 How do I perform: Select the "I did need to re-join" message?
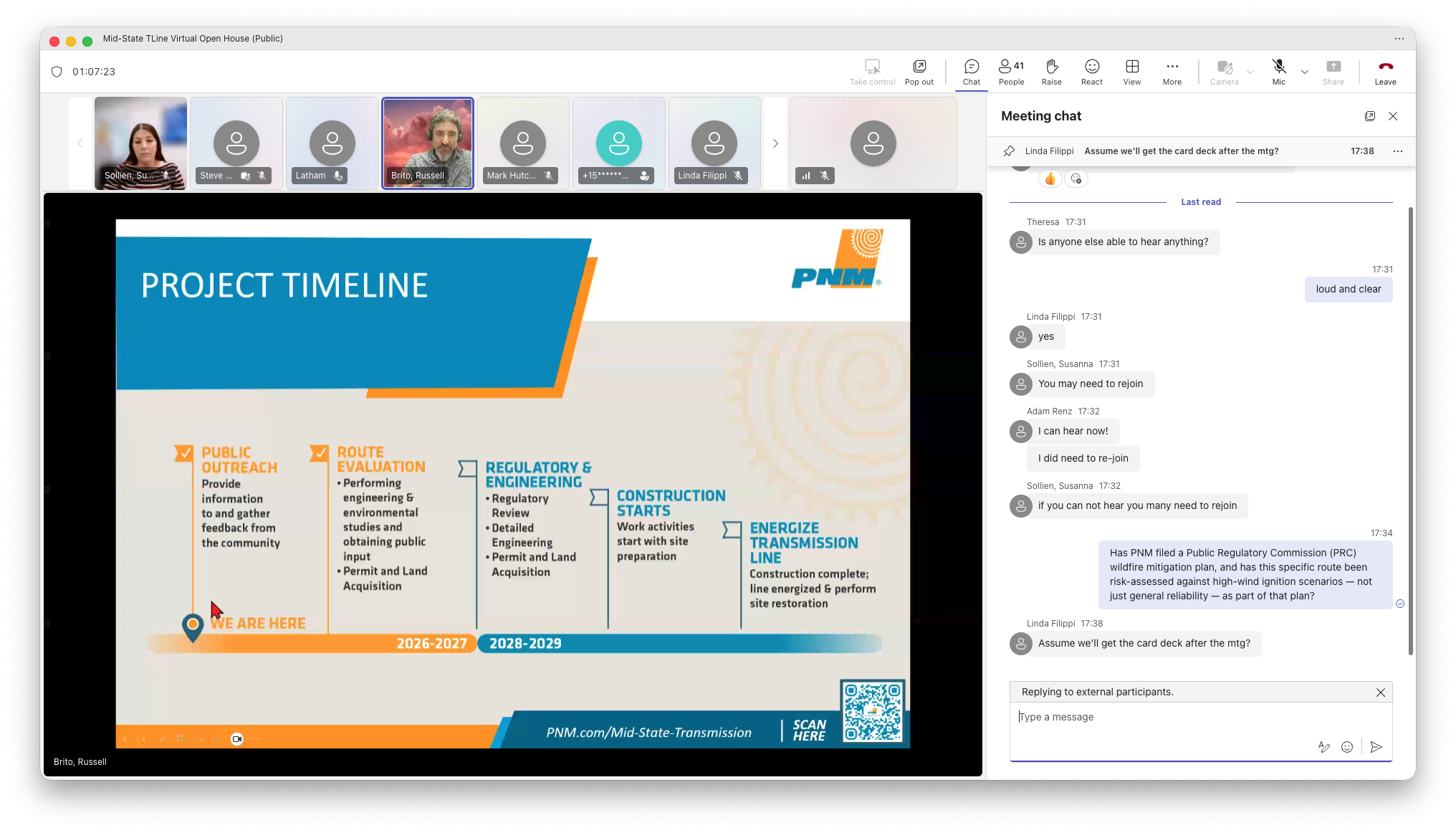1083,459
